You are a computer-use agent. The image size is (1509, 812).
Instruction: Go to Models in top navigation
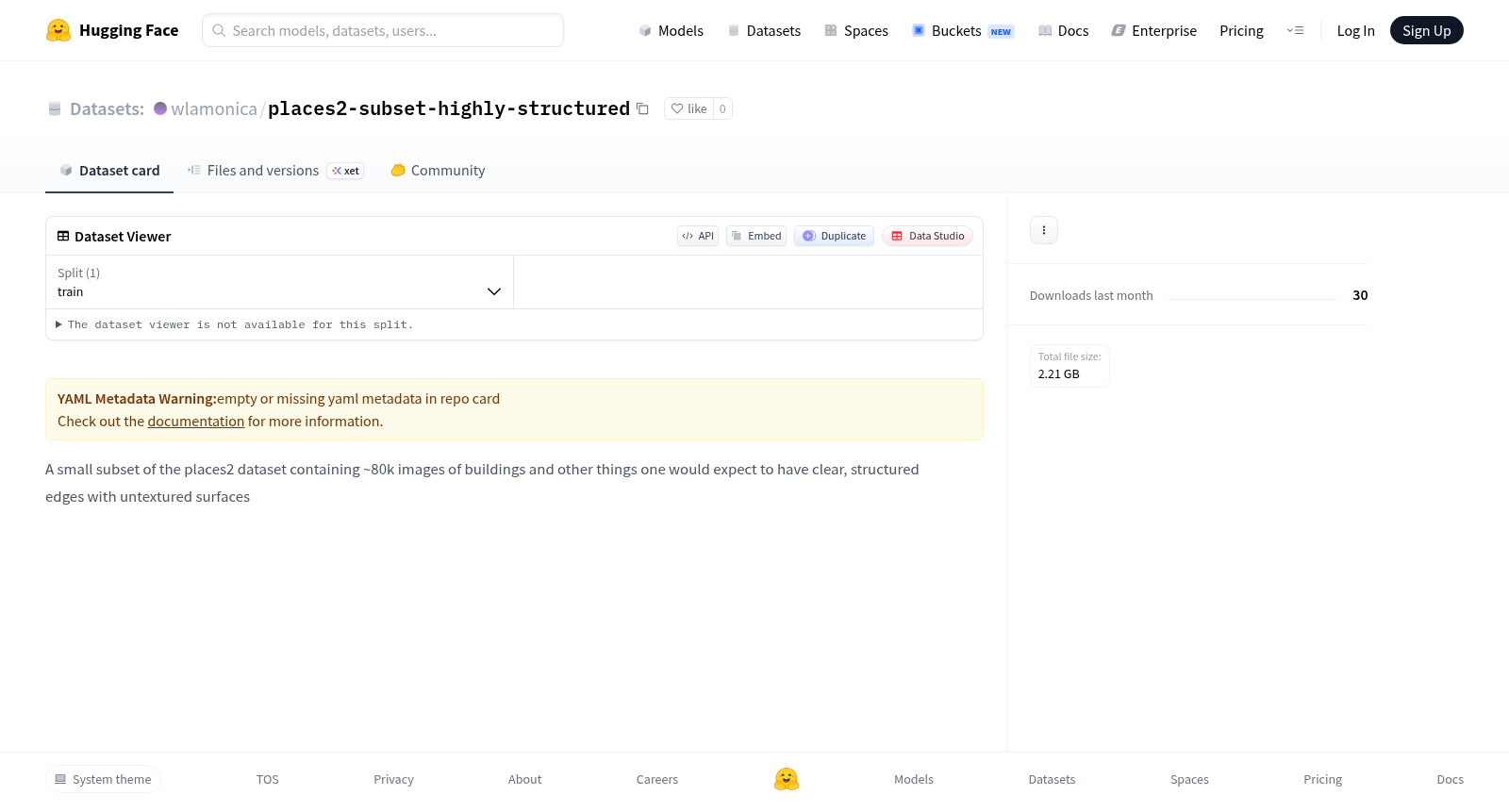(672, 30)
